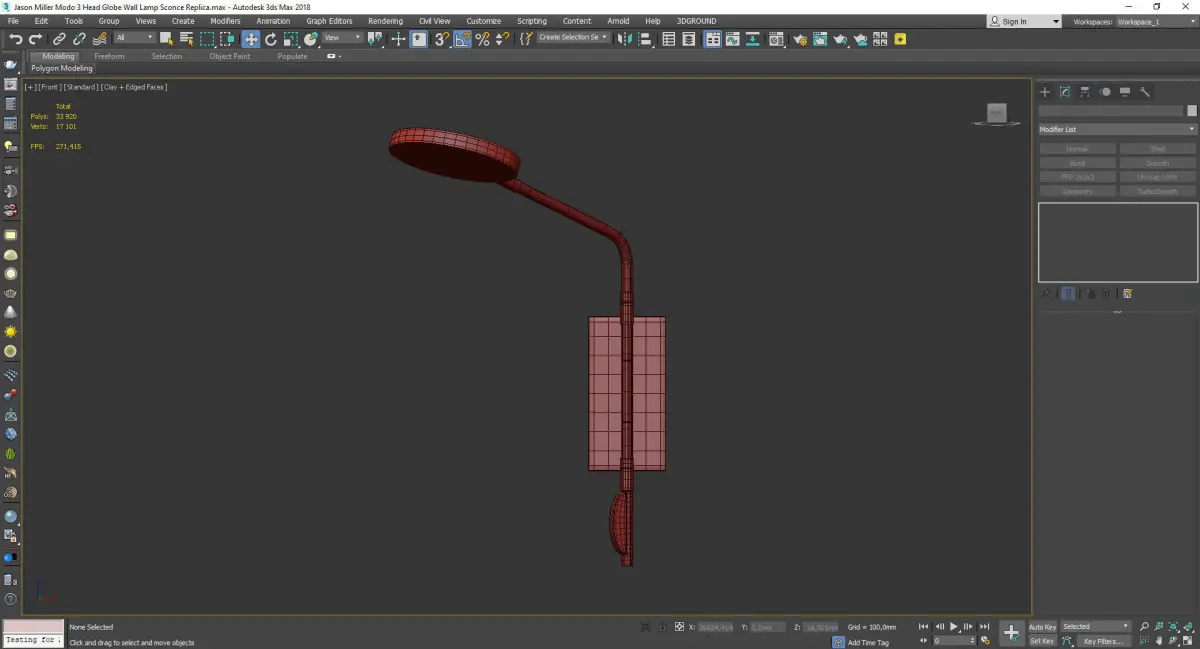Activate Select and Move tool
Viewport: 1200px width, 649px height.
(x=250, y=39)
